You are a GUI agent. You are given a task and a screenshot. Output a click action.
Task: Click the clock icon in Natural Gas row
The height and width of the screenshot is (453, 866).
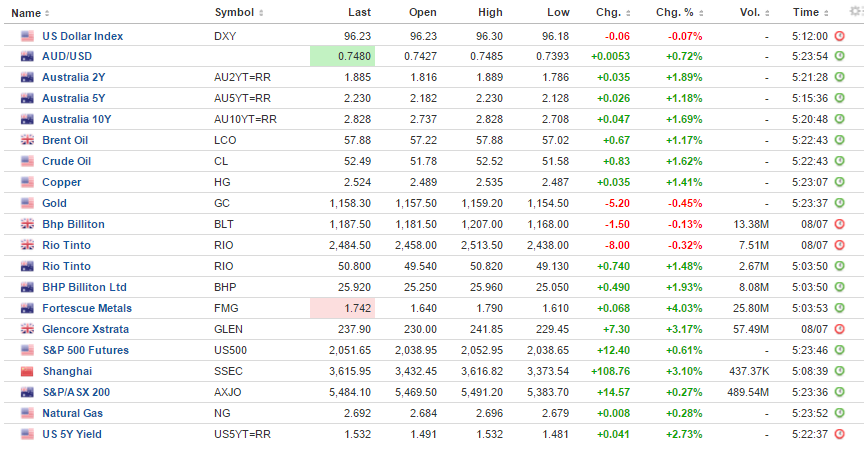pos(840,413)
